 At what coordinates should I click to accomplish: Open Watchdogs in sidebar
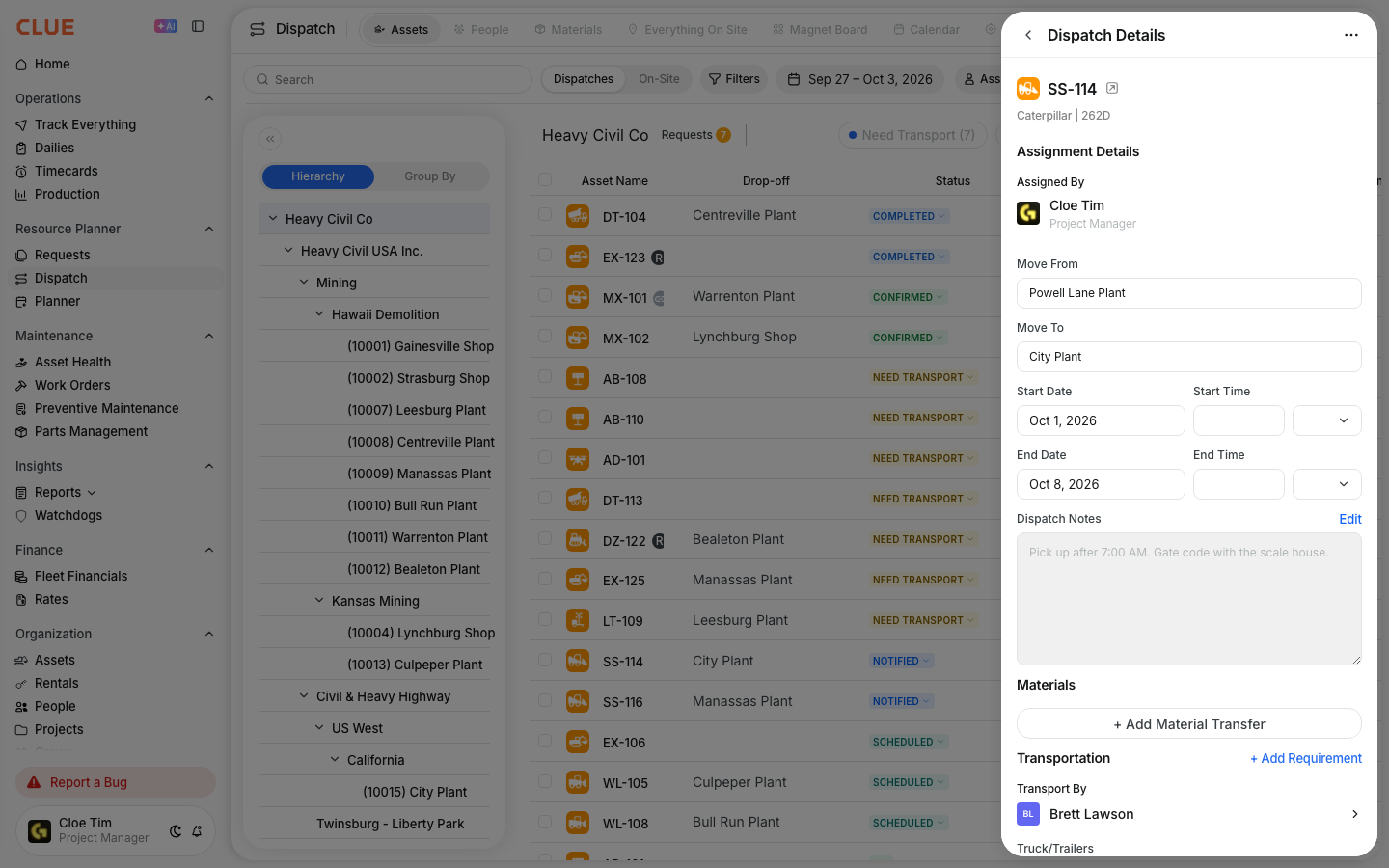tap(68, 515)
